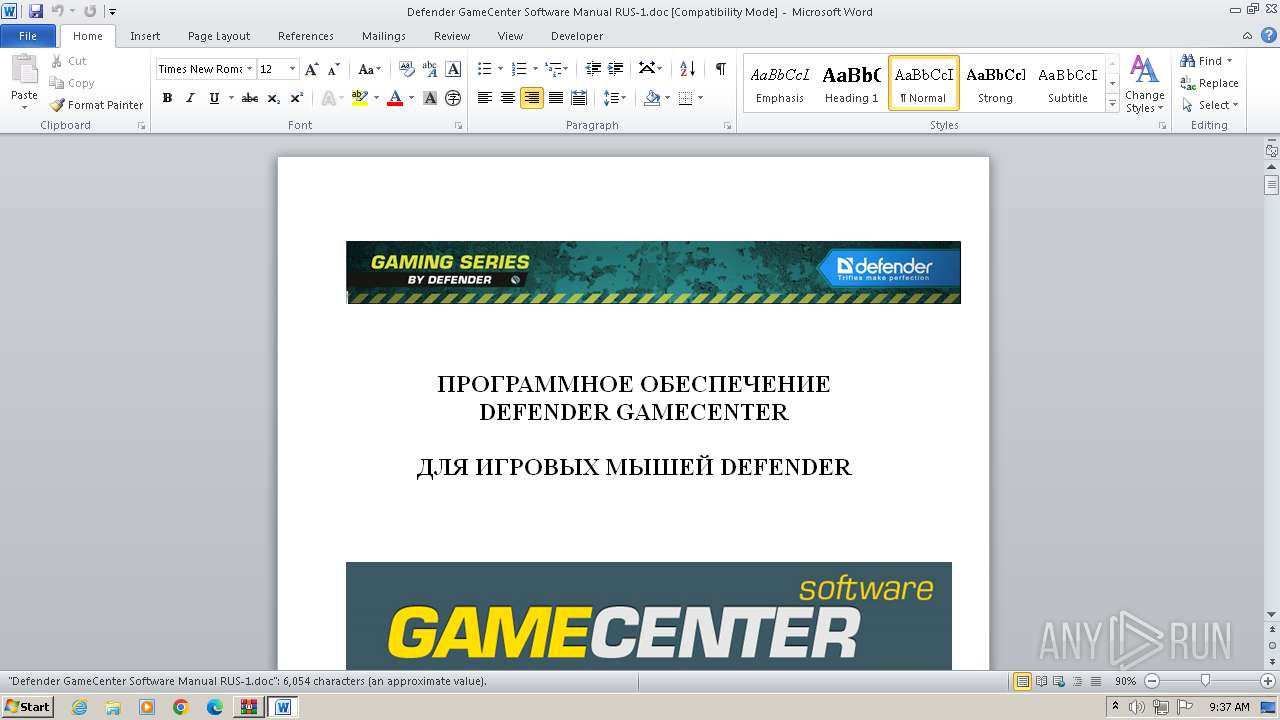Viewport: 1280px width, 720px height.
Task: Toggle Show/Hide paragraph marks
Action: point(720,69)
